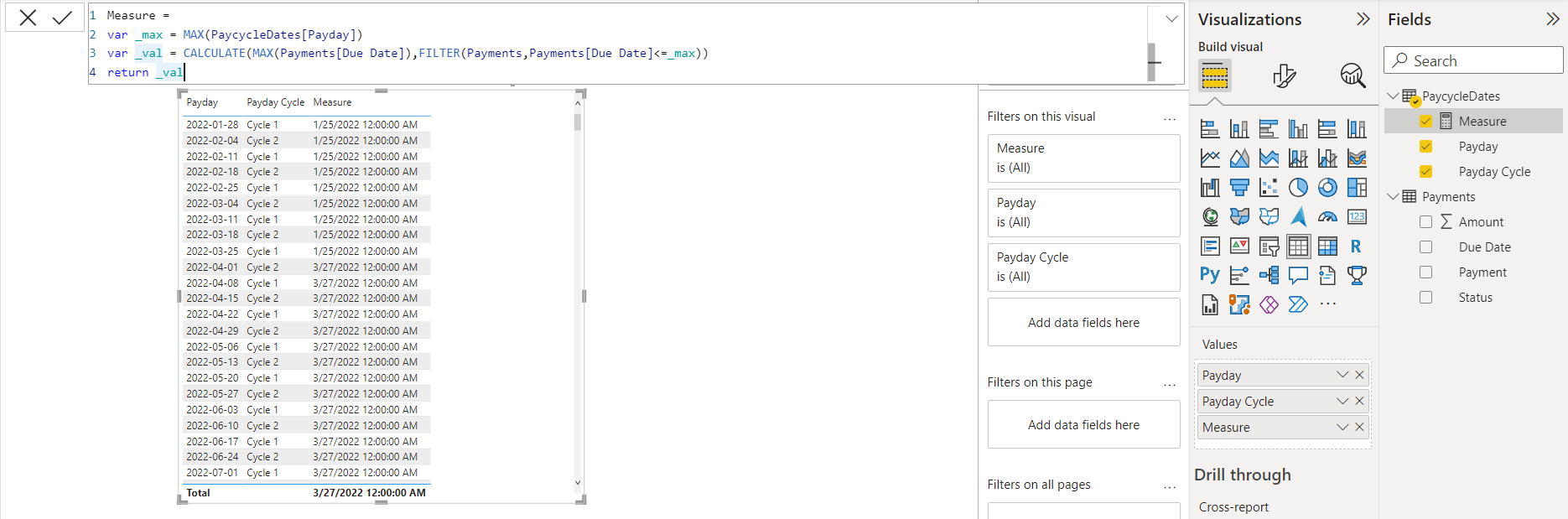Choose the Slicer visual
Viewport: 1568px width, 519px height.
1269,246
